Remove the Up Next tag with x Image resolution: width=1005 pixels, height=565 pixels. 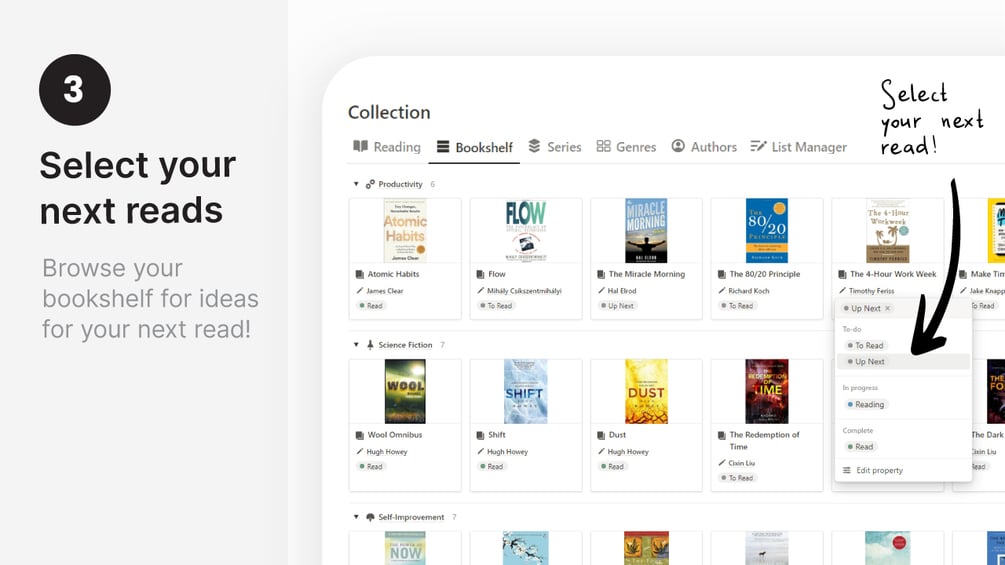888,308
